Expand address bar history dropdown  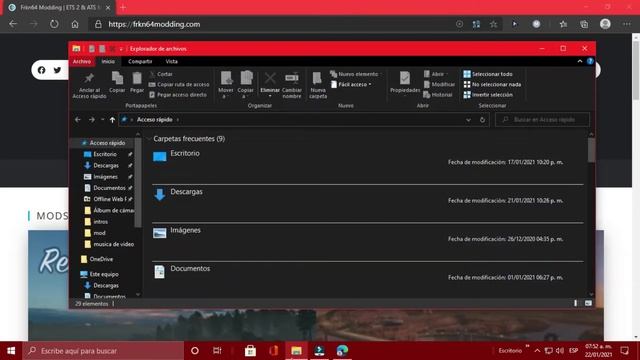(x=468, y=120)
